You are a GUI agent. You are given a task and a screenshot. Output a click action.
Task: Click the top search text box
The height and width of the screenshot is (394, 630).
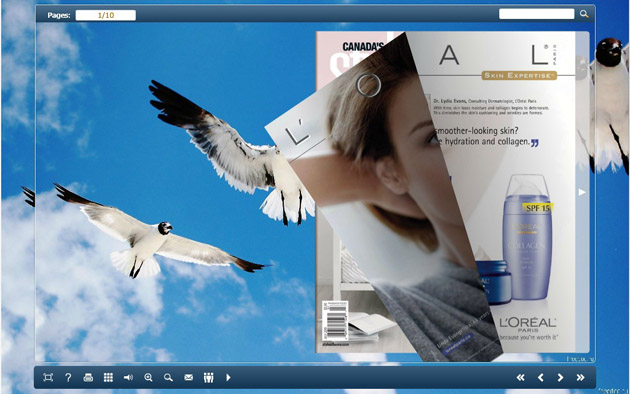click(x=536, y=14)
